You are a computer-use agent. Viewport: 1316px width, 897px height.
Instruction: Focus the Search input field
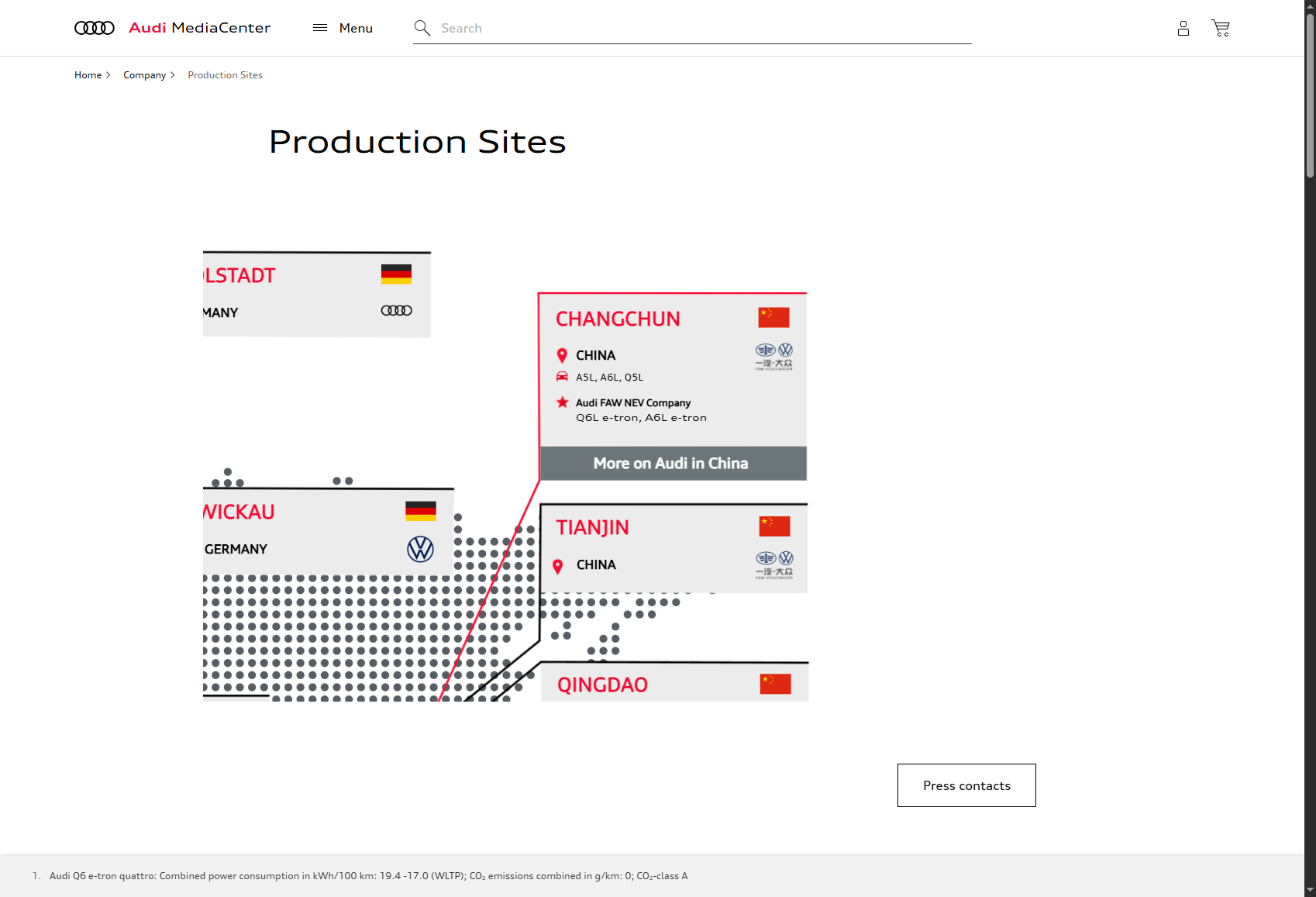(x=698, y=28)
